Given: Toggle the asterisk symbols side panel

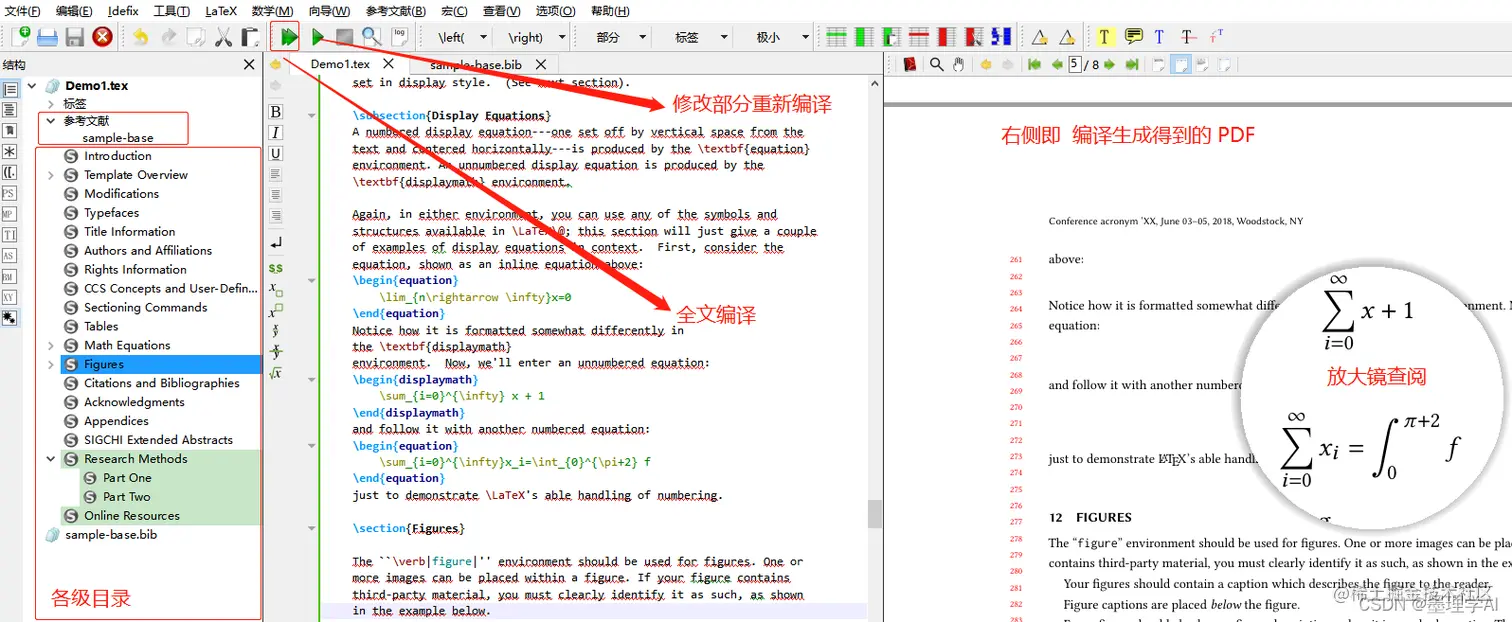Looking at the screenshot, I should tap(10, 152).
